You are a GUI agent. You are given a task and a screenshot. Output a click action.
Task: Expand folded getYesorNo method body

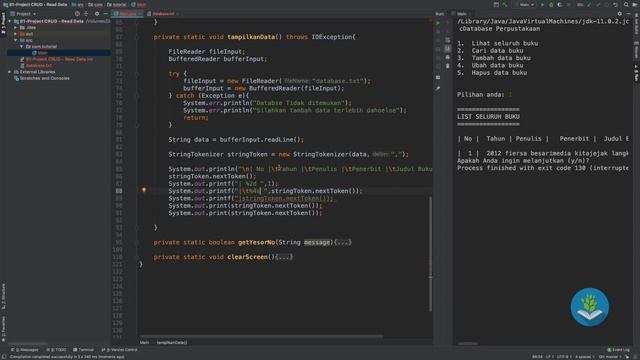[x=343, y=242]
